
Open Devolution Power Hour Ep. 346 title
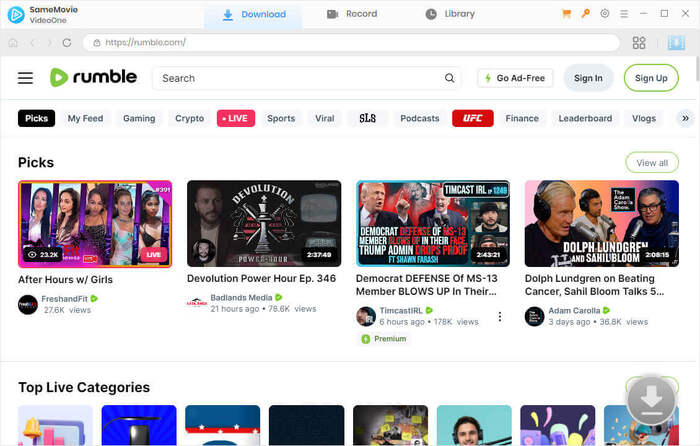click(261, 279)
